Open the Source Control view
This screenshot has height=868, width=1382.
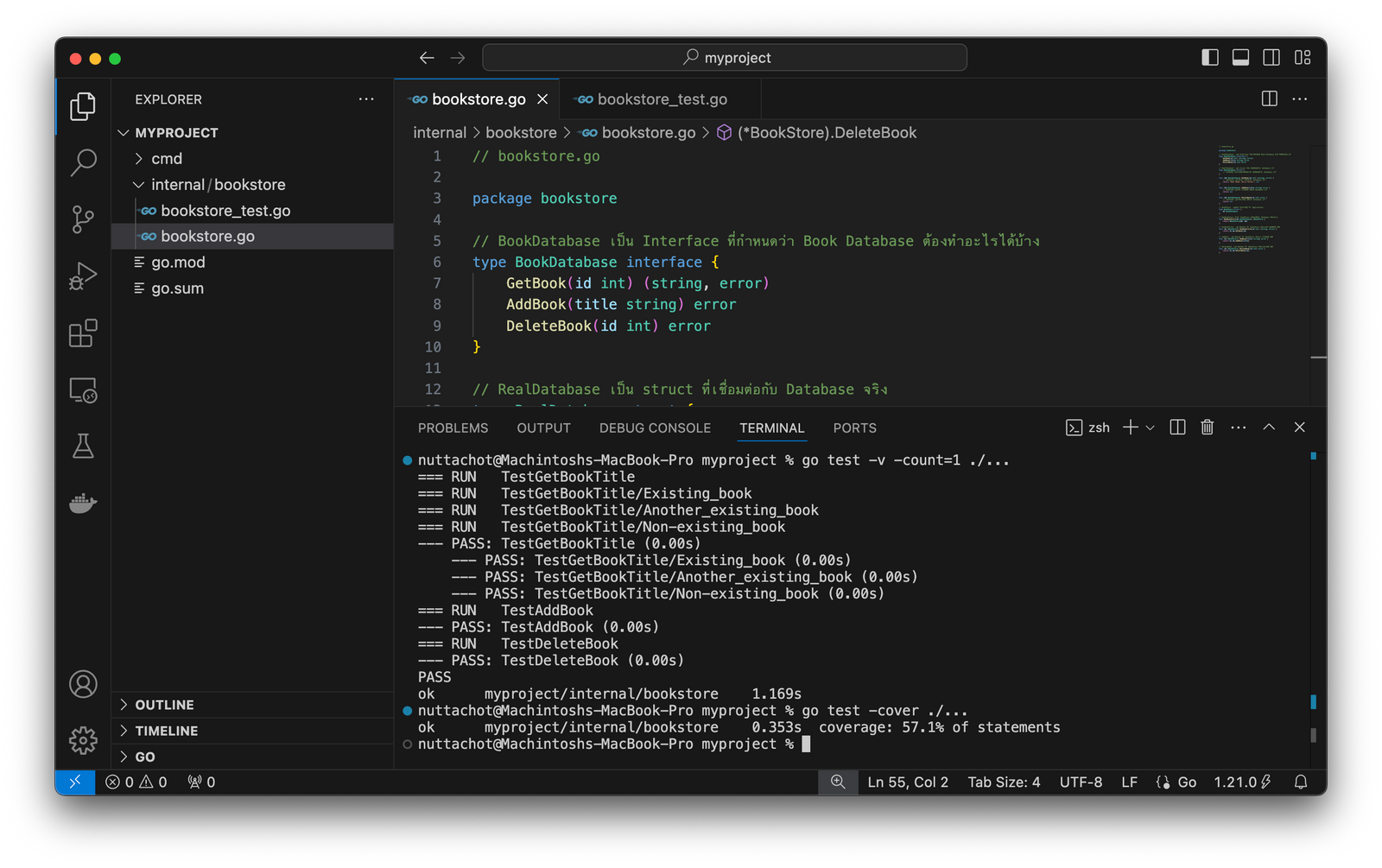coord(82,219)
